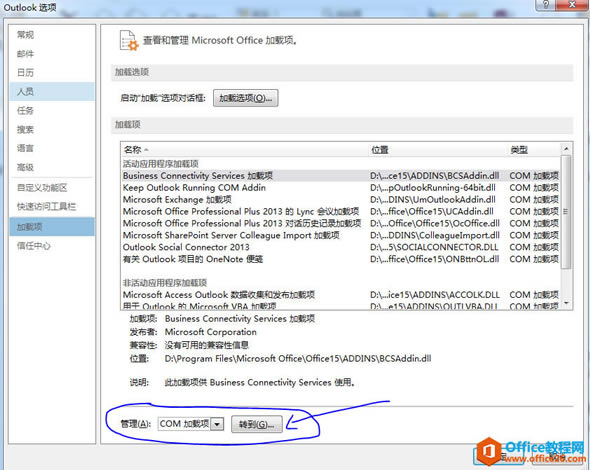Select SharePoint Server Colleague Import row
The image size is (590, 470).
[x=341, y=235]
